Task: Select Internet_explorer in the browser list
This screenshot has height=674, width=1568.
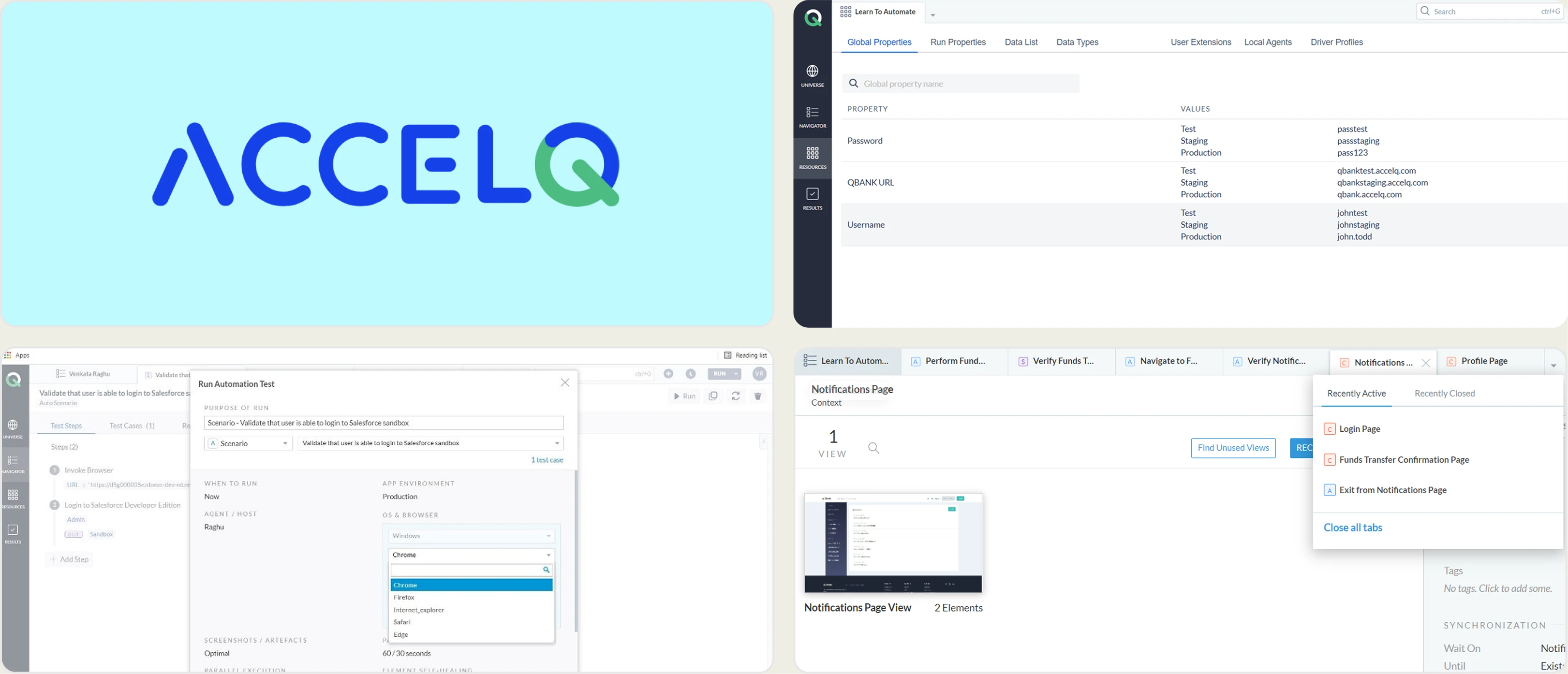Action: point(471,610)
